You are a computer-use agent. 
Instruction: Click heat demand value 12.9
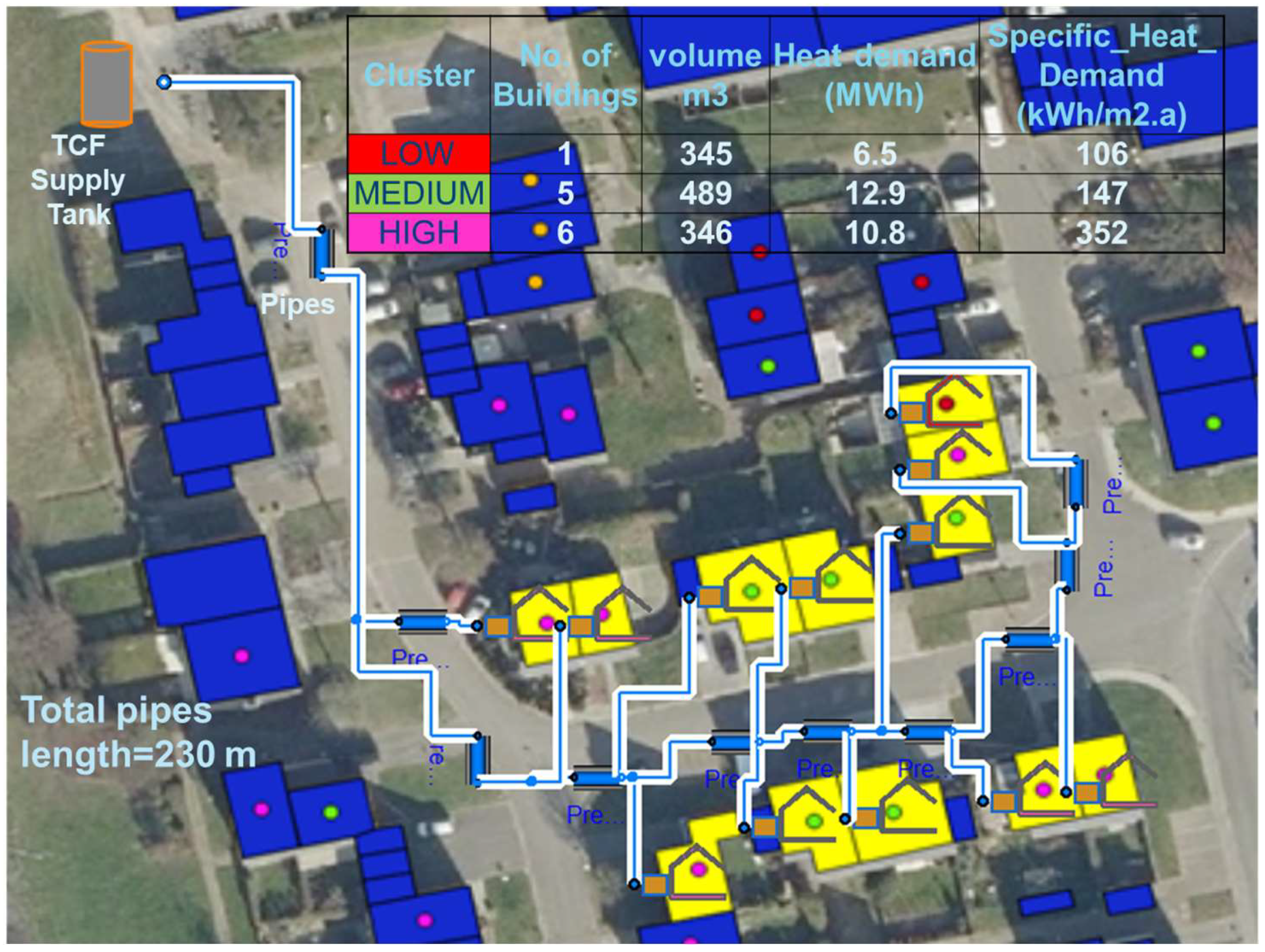875,193
